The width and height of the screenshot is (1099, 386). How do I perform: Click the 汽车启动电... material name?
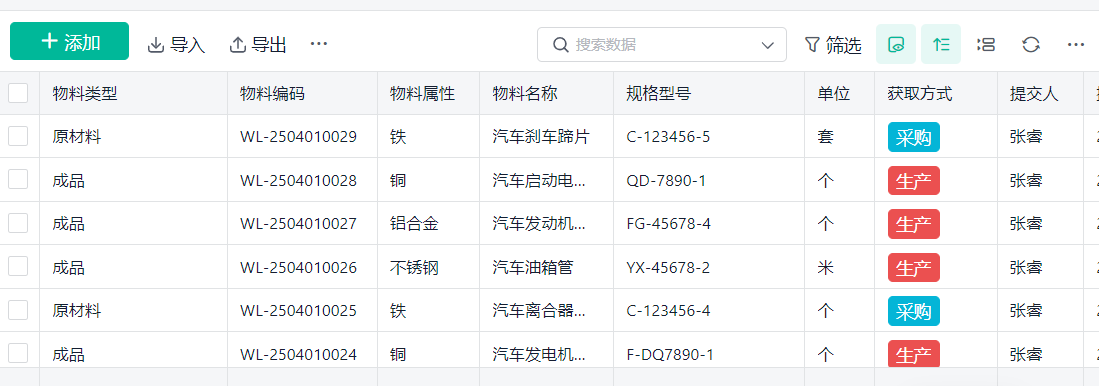coord(539,180)
